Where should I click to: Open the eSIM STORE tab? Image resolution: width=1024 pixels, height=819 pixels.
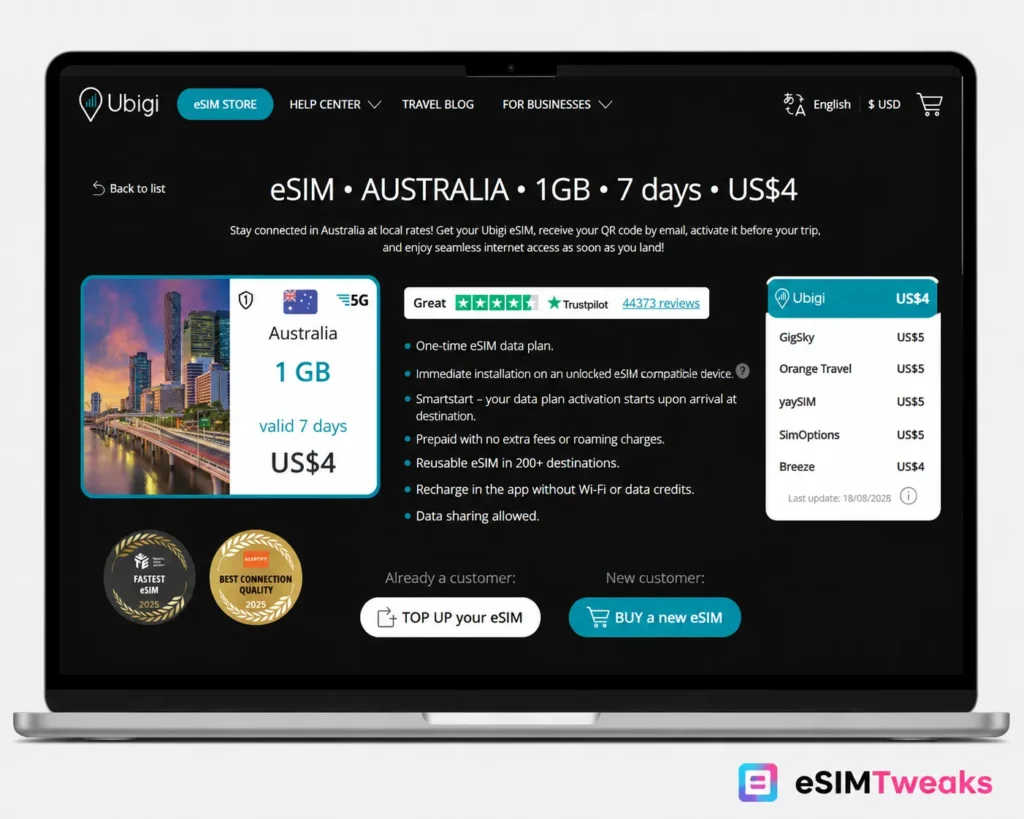225,104
